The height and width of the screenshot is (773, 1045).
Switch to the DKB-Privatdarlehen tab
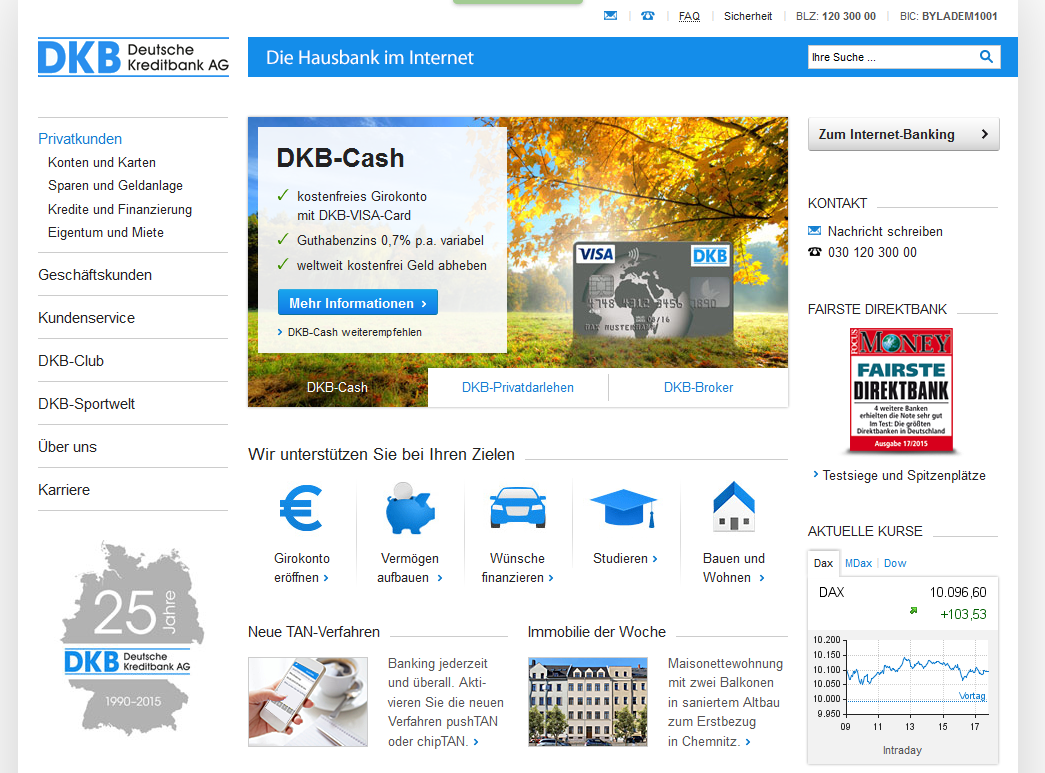(x=518, y=387)
